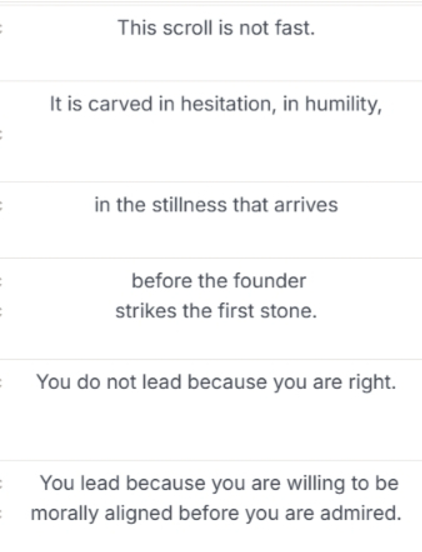Click drag handle beside "before the founder"
Viewport: 422px width, 552px height.
tap(1, 281)
